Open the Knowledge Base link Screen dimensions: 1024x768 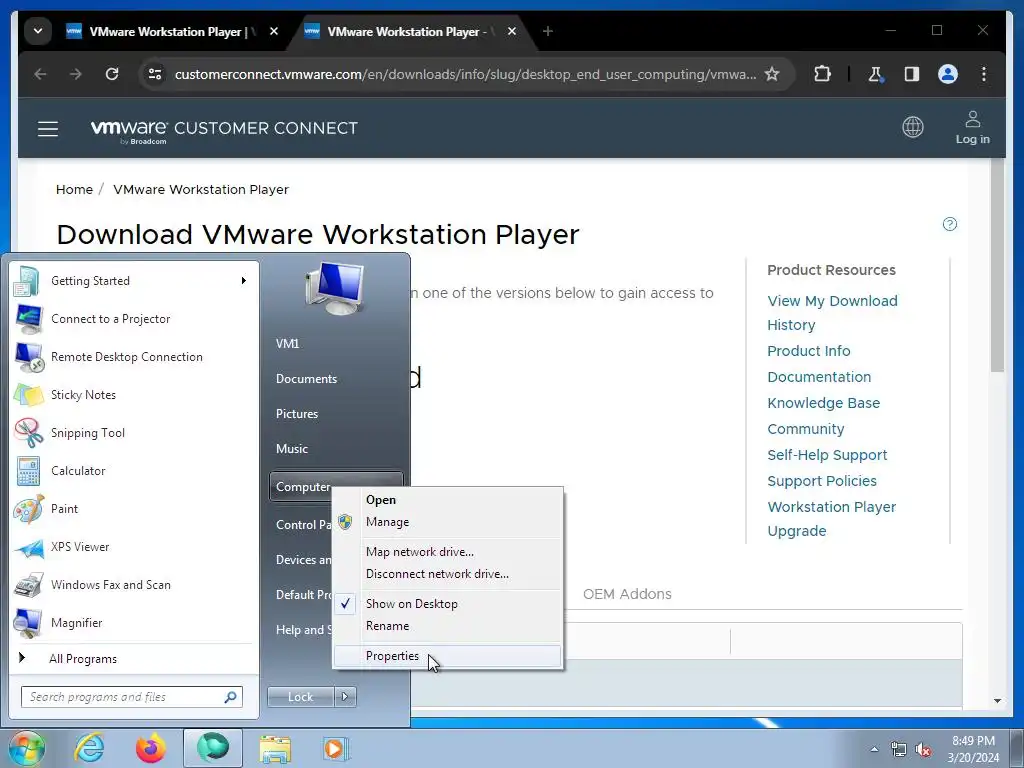point(824,403)
